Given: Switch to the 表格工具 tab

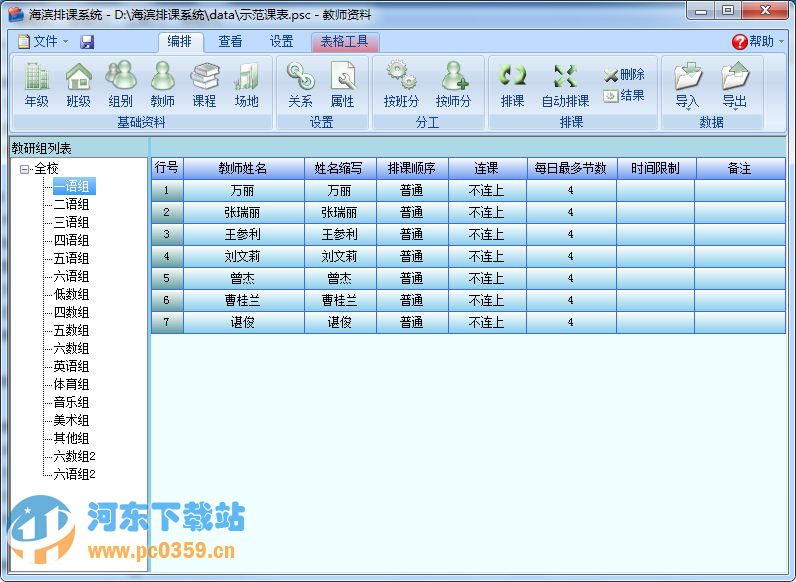Looking at the screenshot, I should pos(345,41).
